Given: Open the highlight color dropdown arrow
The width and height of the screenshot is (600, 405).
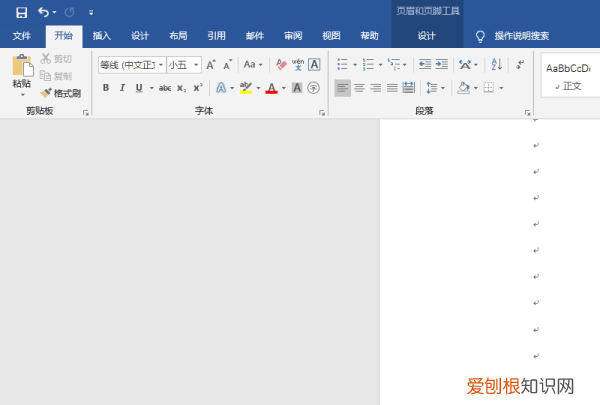Looking at the screenshot, I should pos(258,88).
